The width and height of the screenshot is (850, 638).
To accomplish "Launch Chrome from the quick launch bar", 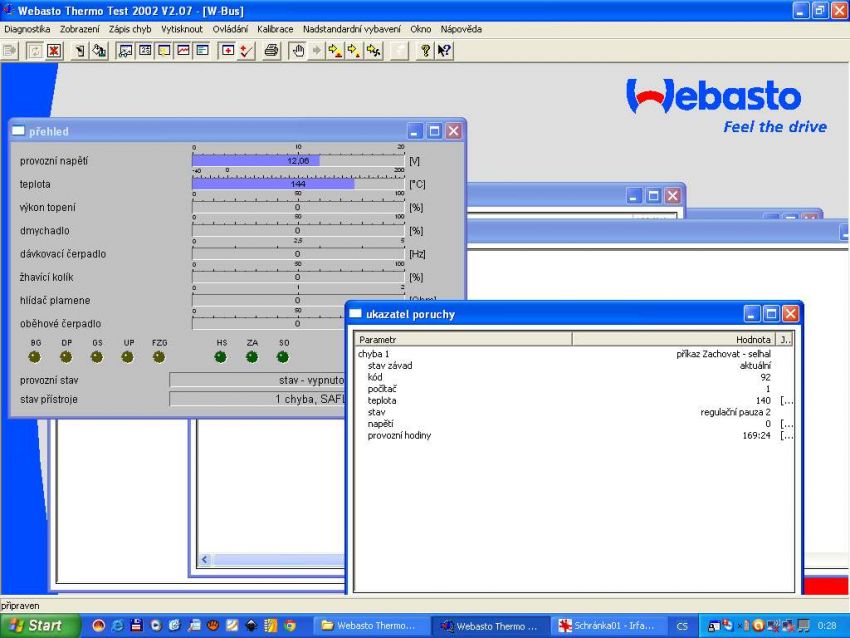I will tap(290, 626).
